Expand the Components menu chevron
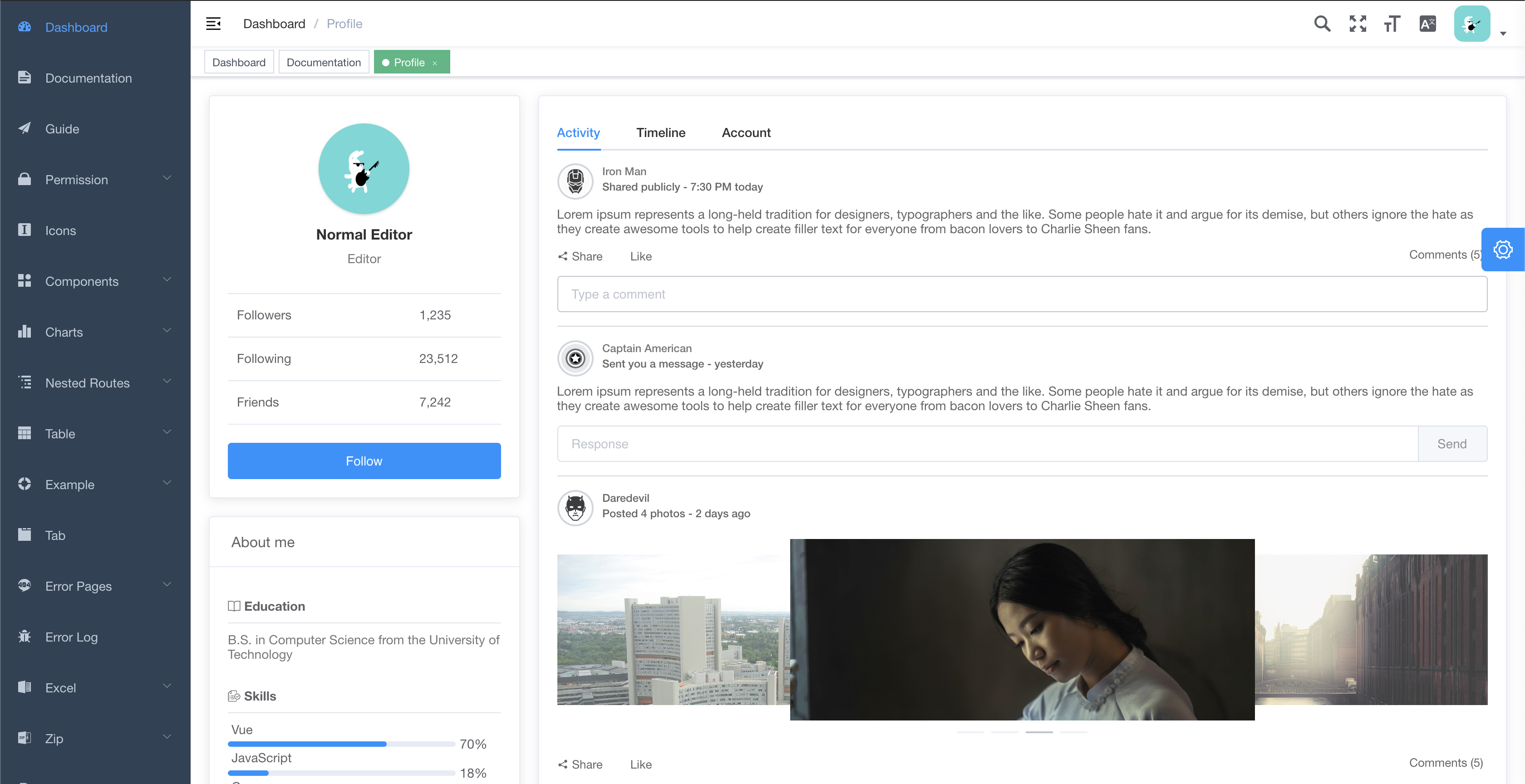 (x=167, y=280)
